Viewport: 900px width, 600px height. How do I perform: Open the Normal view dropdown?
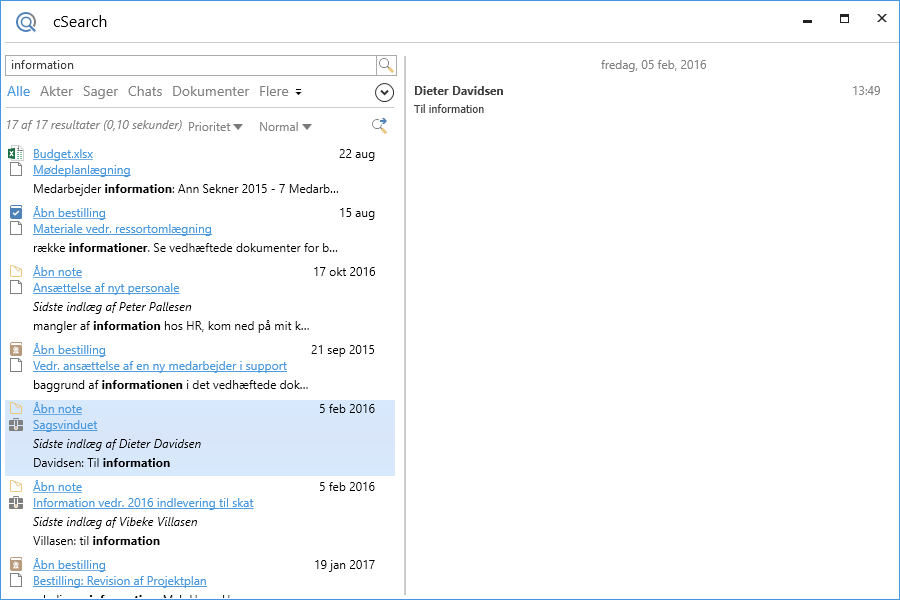point(285,127)
